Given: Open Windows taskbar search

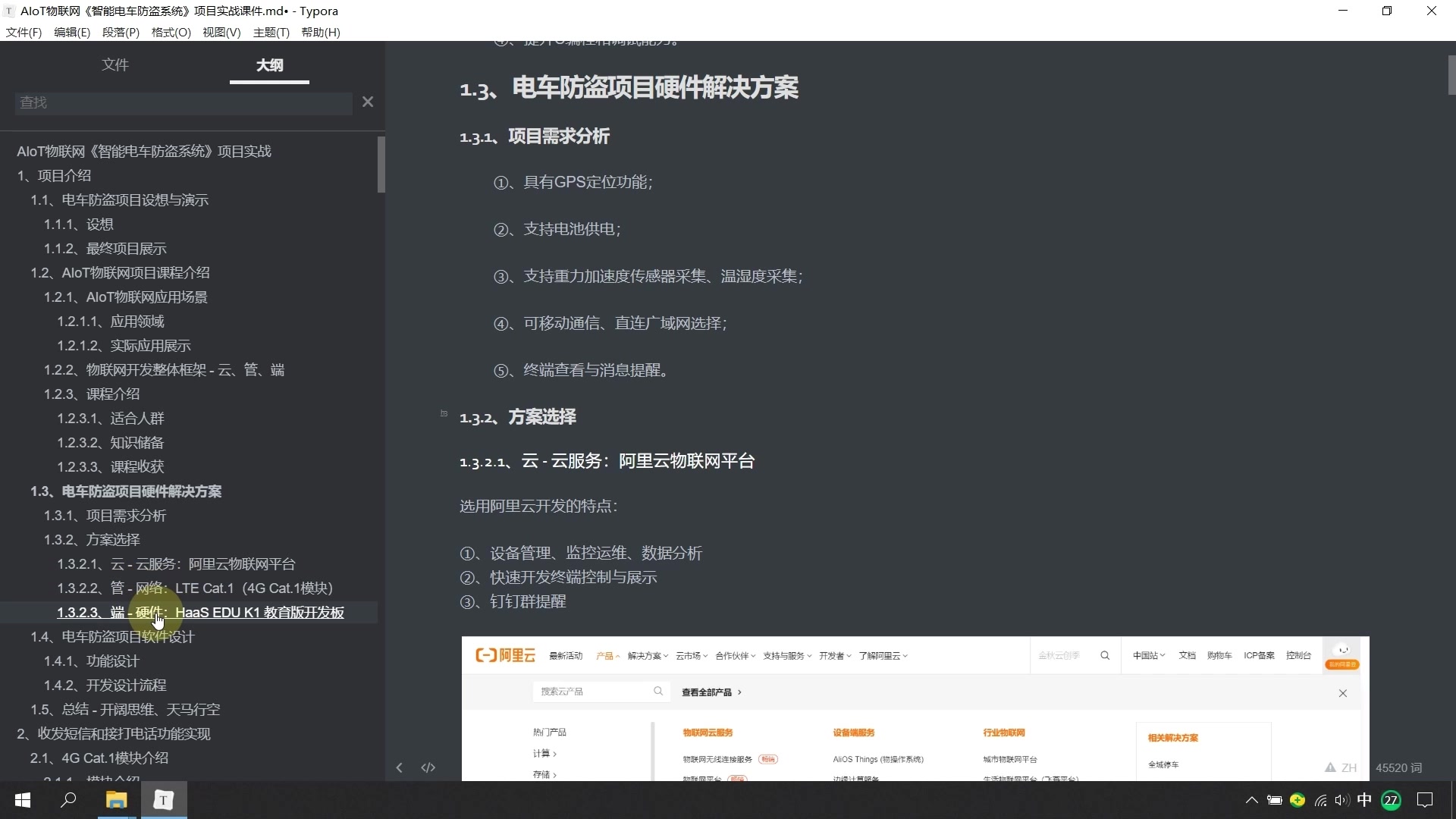Looking at the screenshot, I should [x=69, y=800].
